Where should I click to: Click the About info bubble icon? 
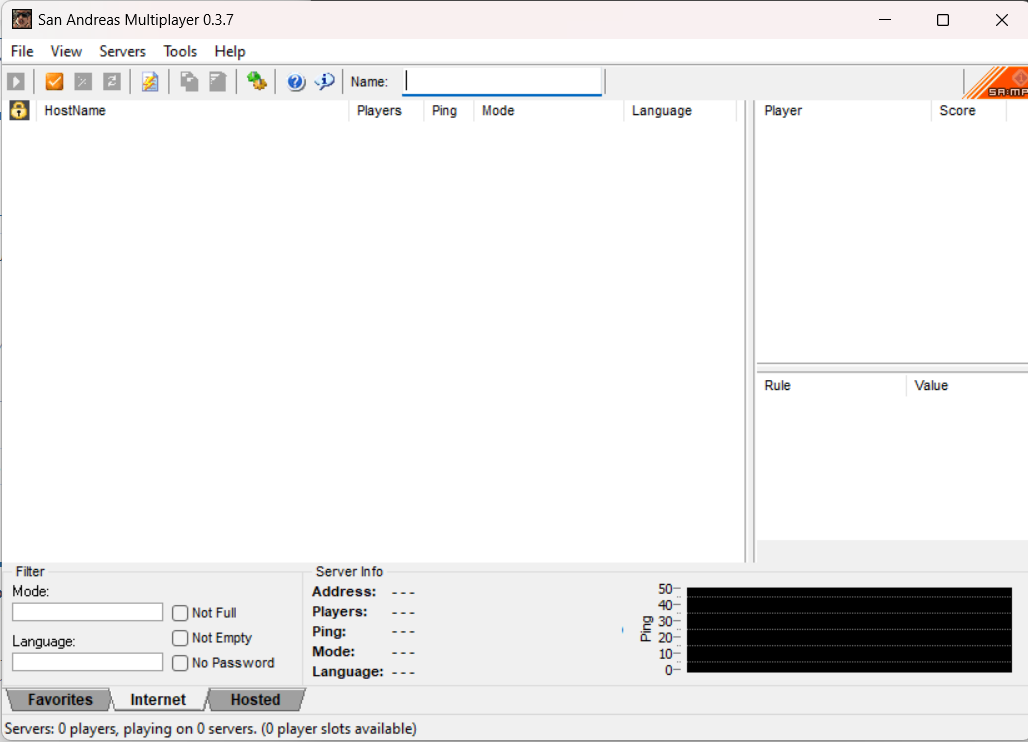(x=325, y=82)
